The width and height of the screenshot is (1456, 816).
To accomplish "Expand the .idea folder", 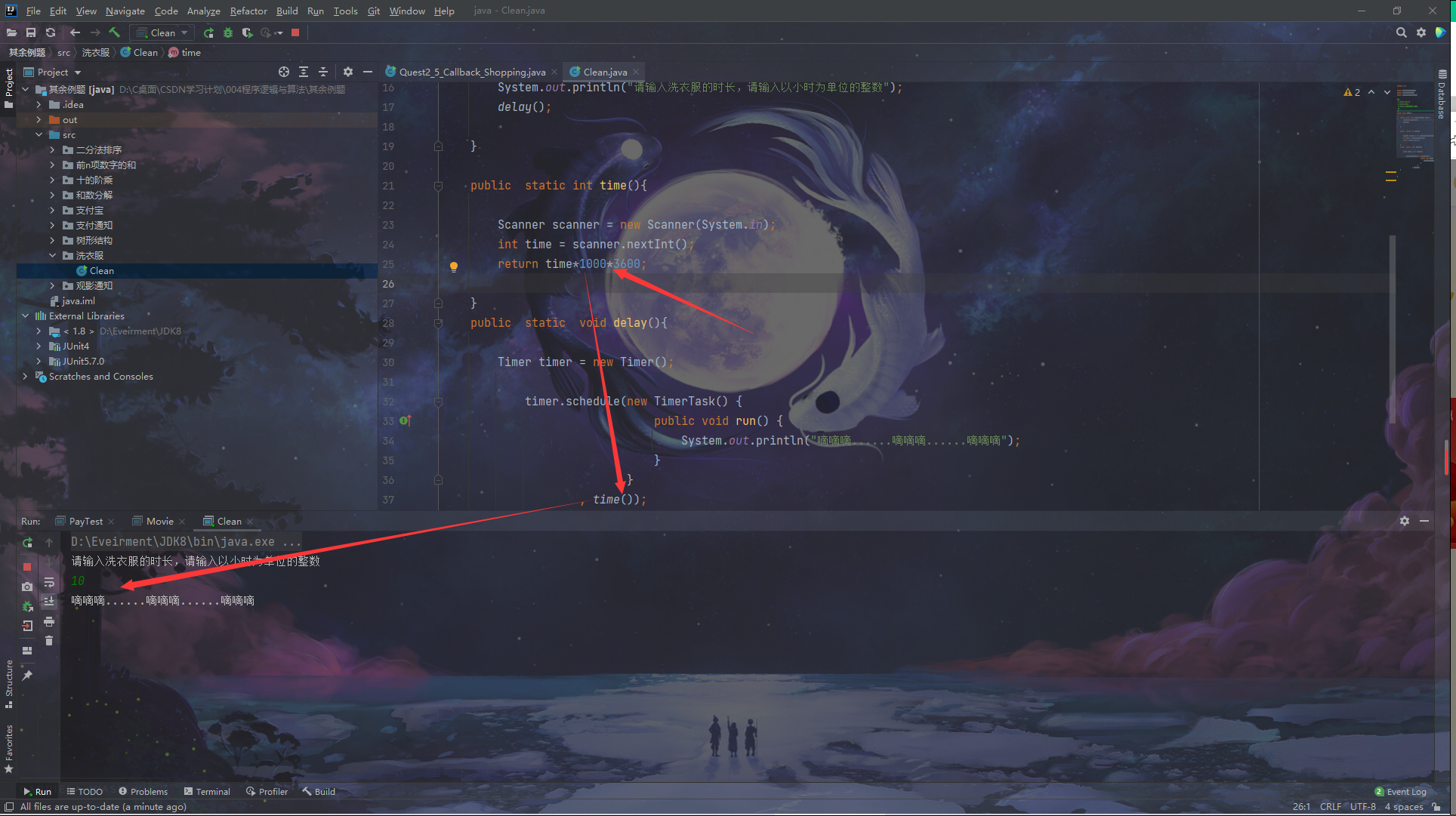I will [x=39, y=104].
